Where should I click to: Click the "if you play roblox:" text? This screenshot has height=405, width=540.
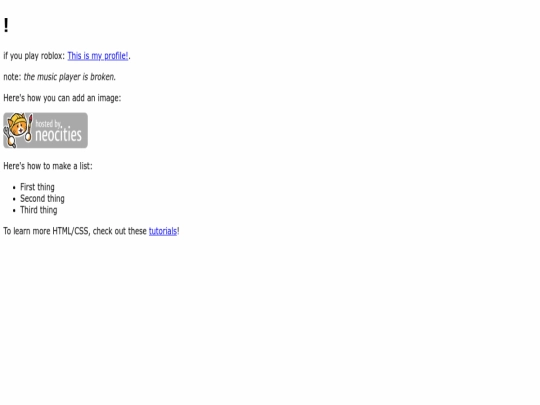pos(34,56)
